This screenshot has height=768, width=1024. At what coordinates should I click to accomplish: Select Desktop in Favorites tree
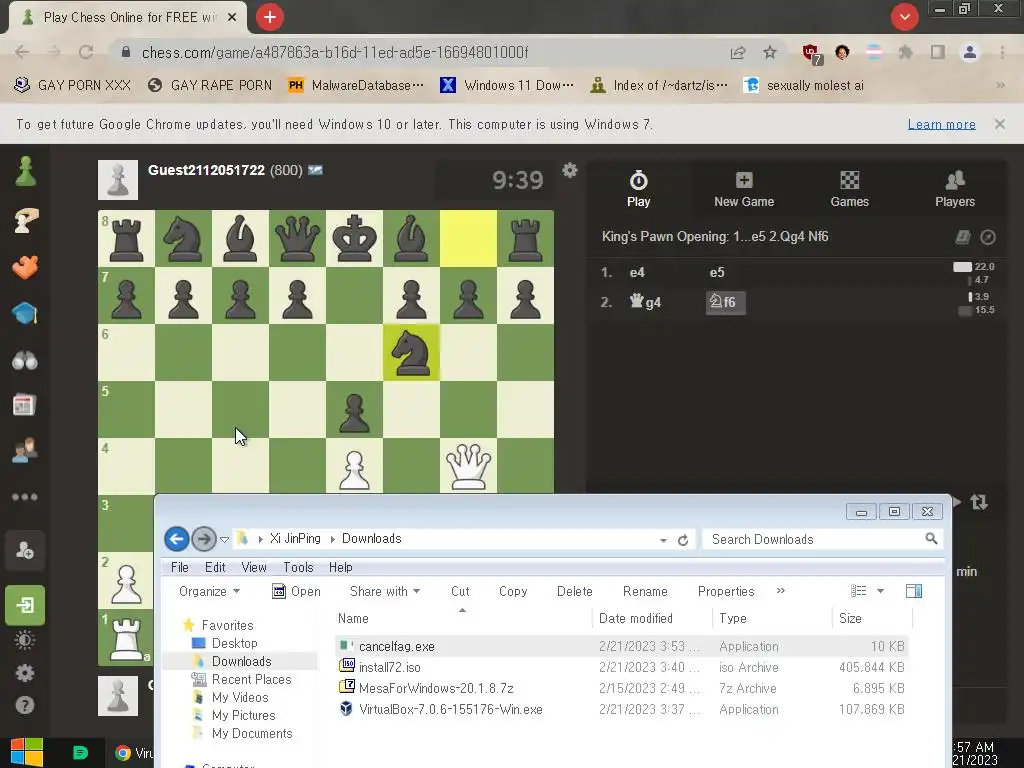point(234,643)
